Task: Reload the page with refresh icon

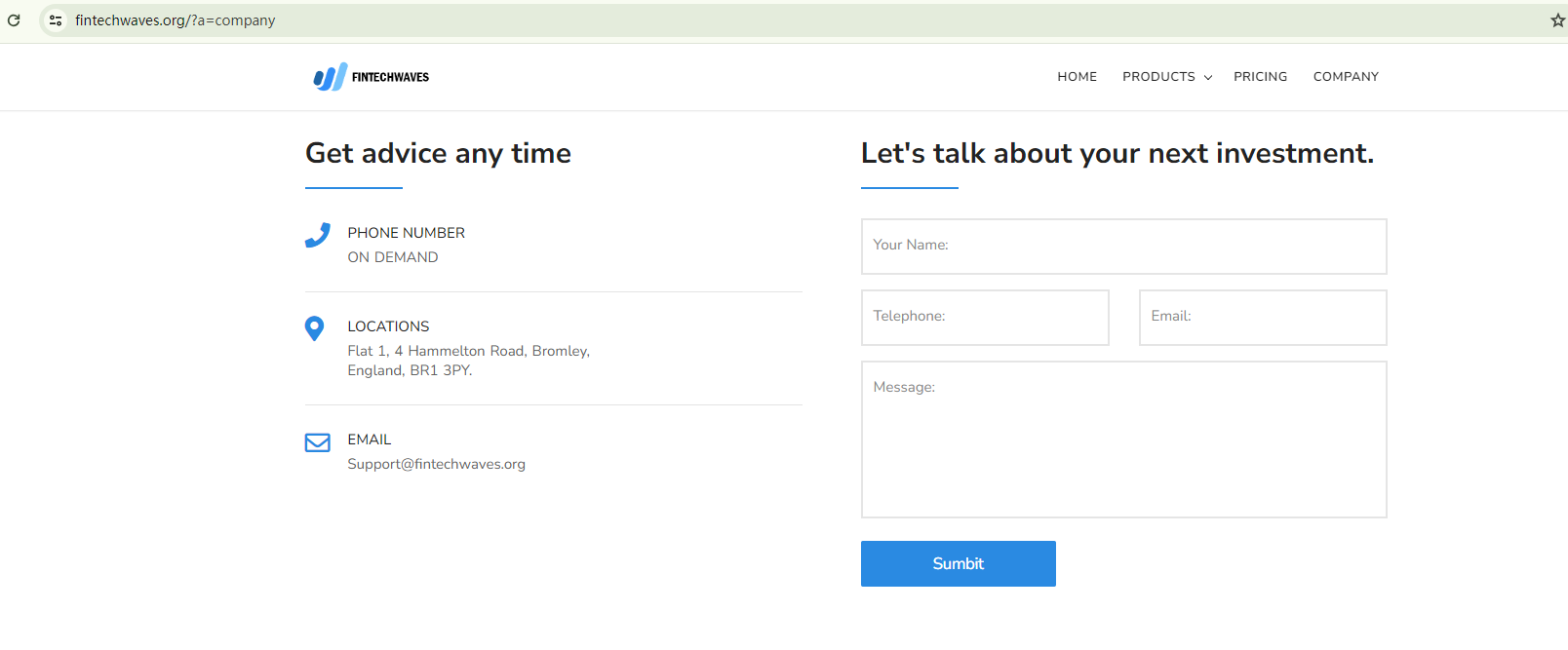Action: [x=14, y=20]
